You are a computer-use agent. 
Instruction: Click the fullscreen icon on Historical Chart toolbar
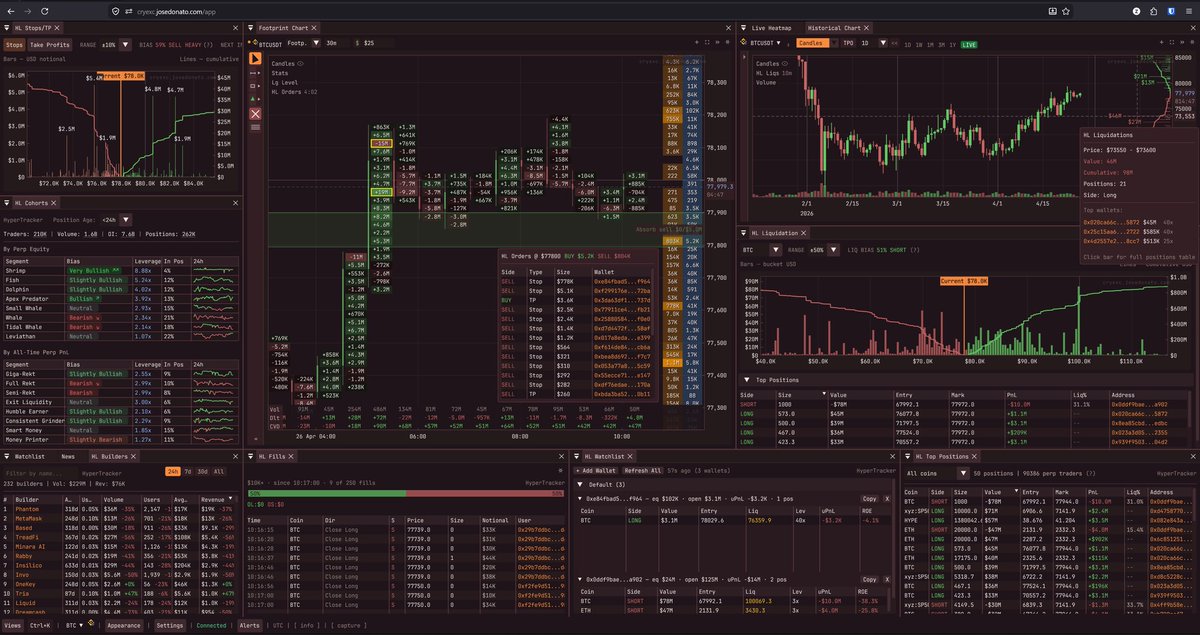click(x=1172, y=43)
